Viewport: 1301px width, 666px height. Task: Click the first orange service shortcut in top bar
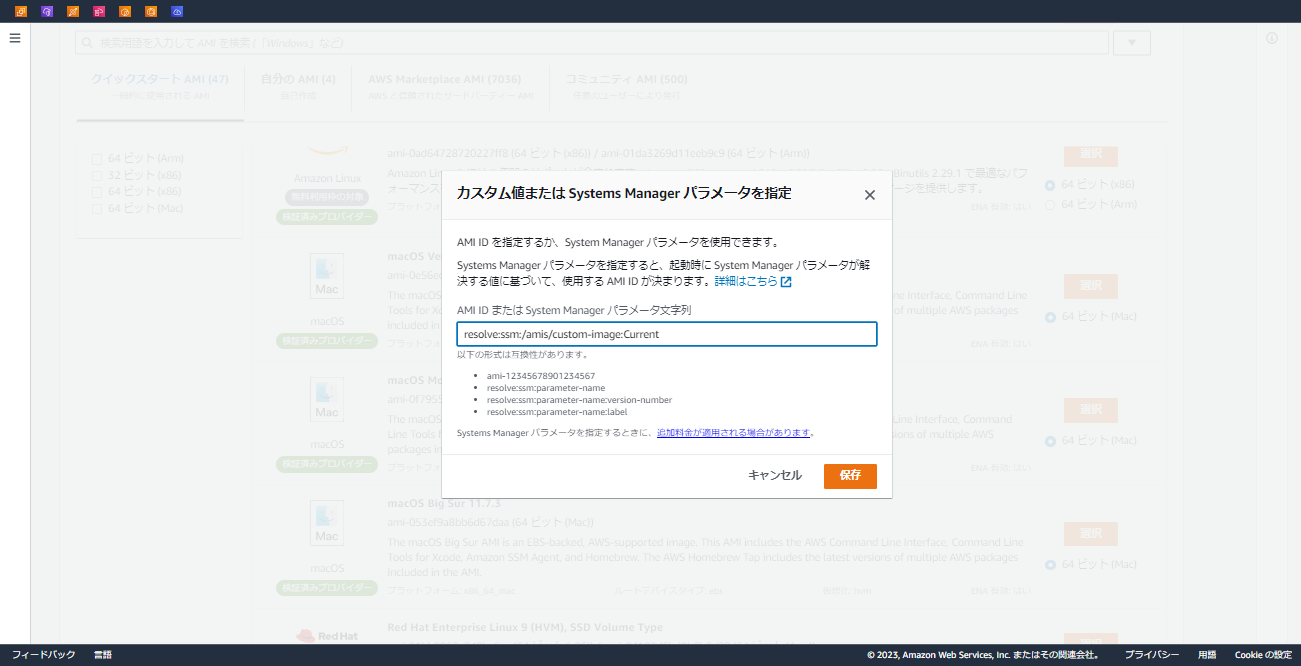tap(21, 11)
